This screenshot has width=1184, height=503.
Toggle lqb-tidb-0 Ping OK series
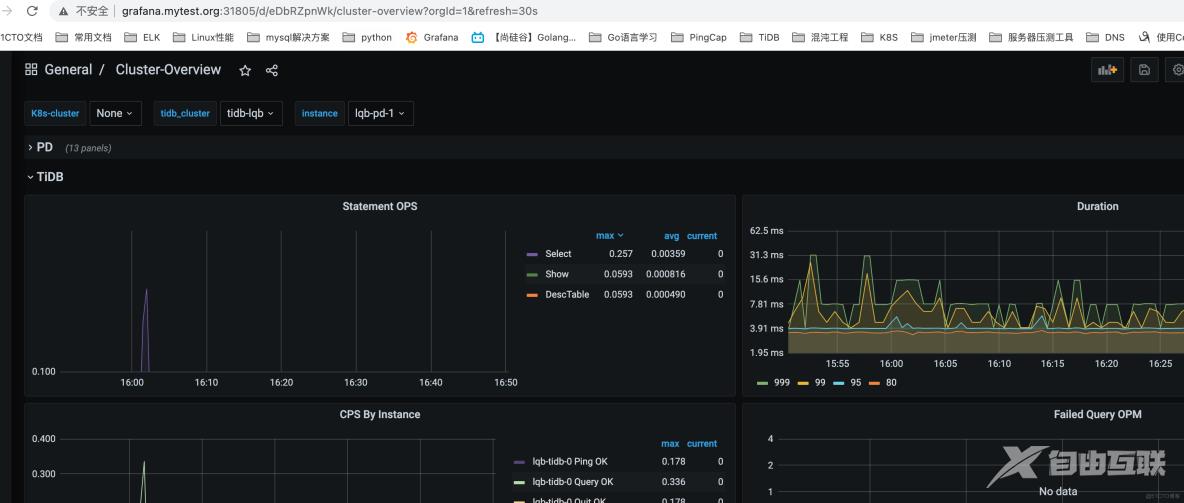pos(572,461)
